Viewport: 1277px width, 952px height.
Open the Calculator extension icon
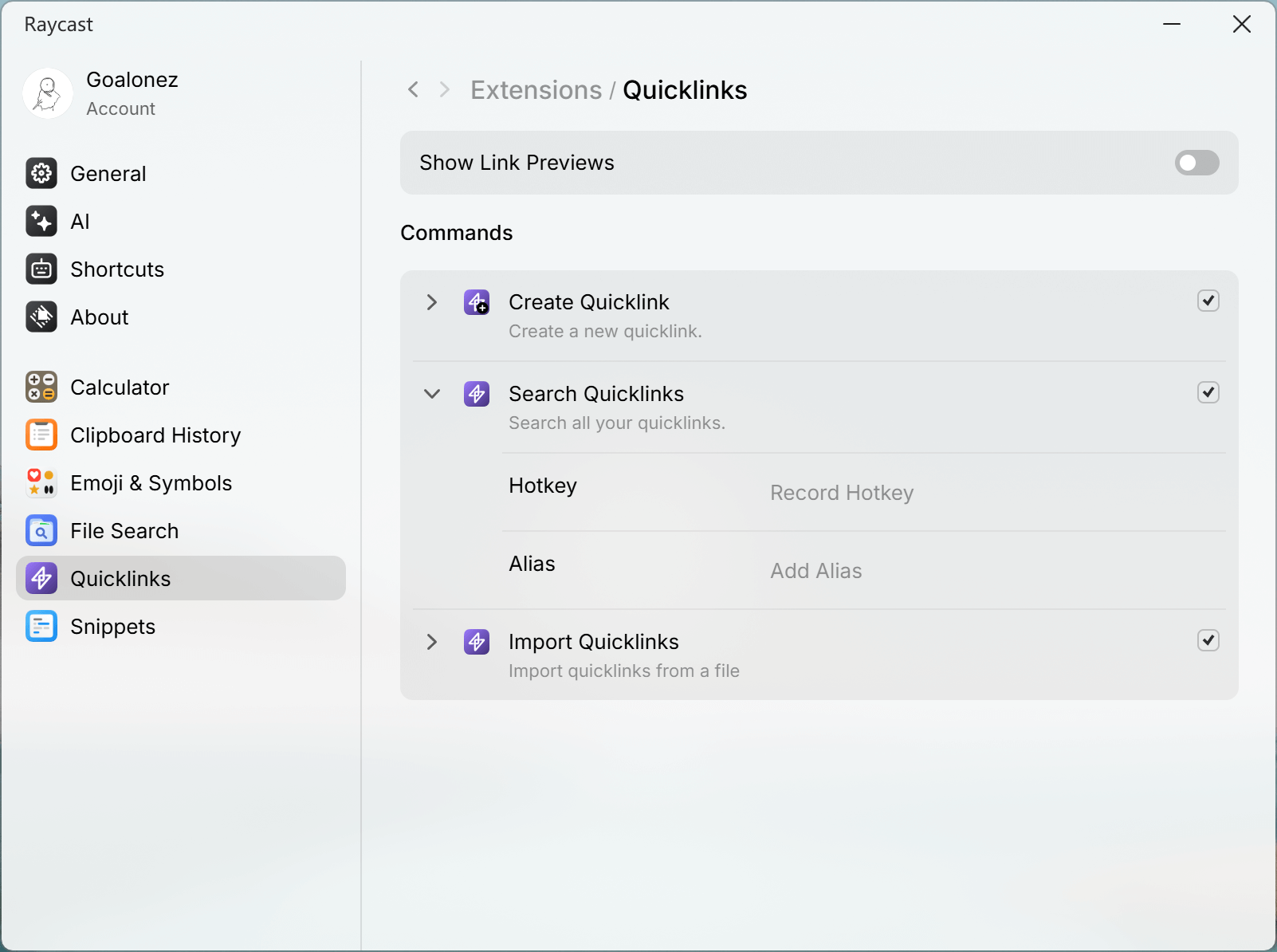tap(41, 387)
